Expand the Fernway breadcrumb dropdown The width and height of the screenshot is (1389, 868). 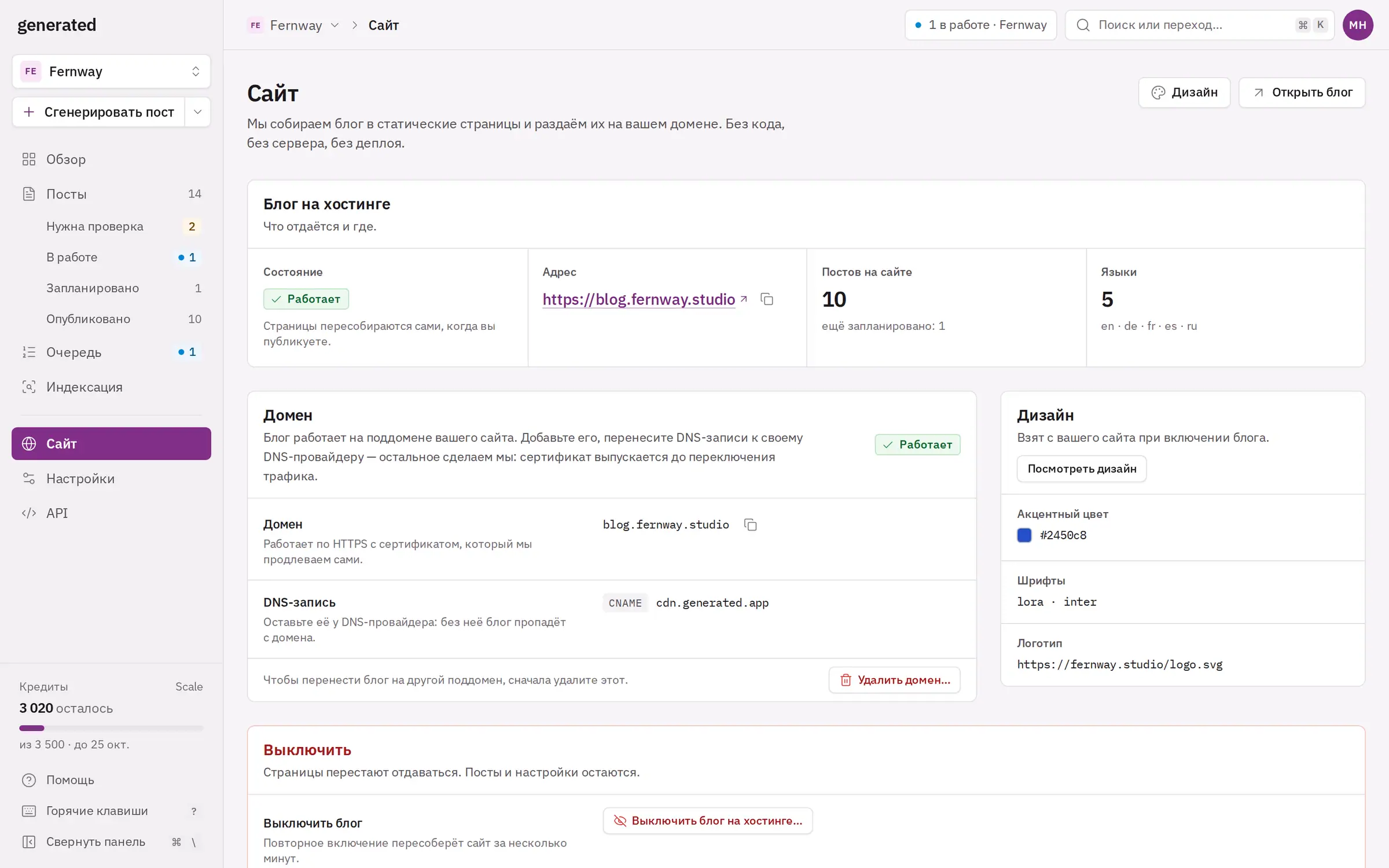pyautogui.click(x=335, y=25)
